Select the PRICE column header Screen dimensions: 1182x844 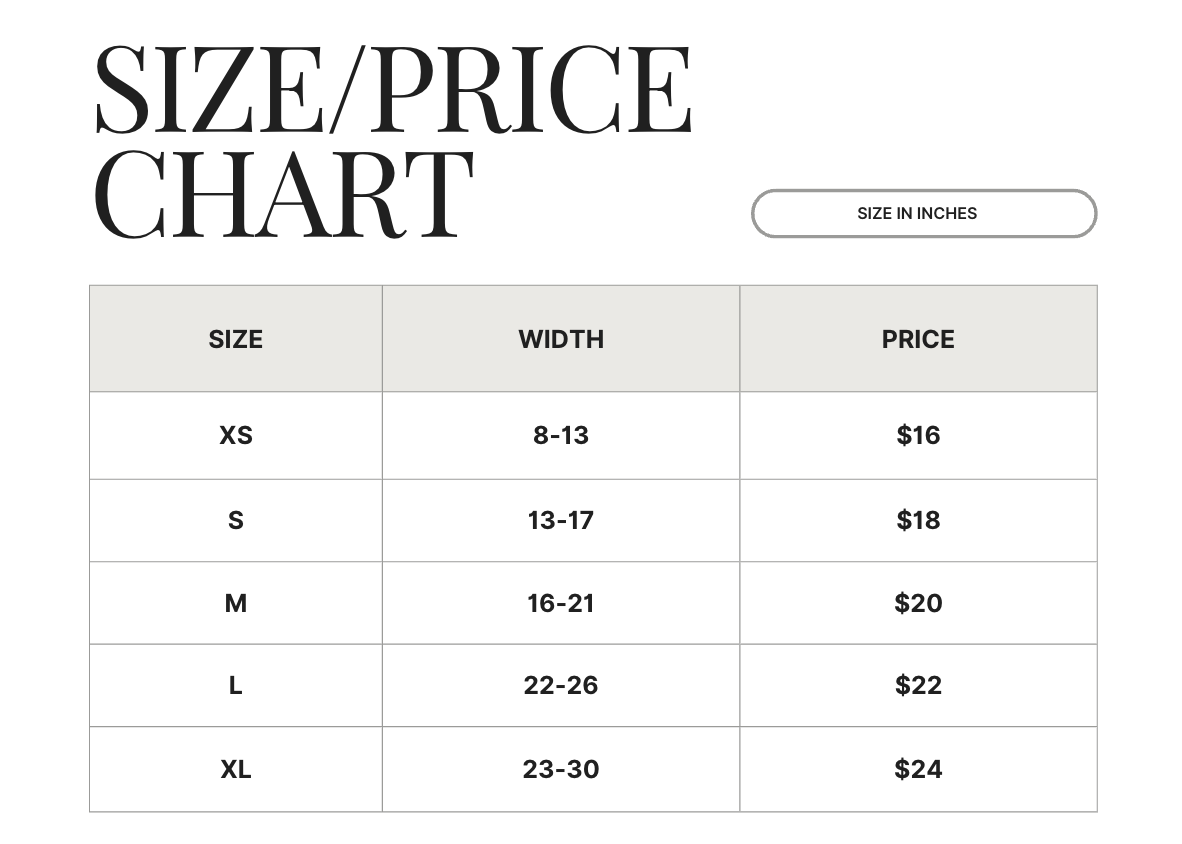point(918,339)
